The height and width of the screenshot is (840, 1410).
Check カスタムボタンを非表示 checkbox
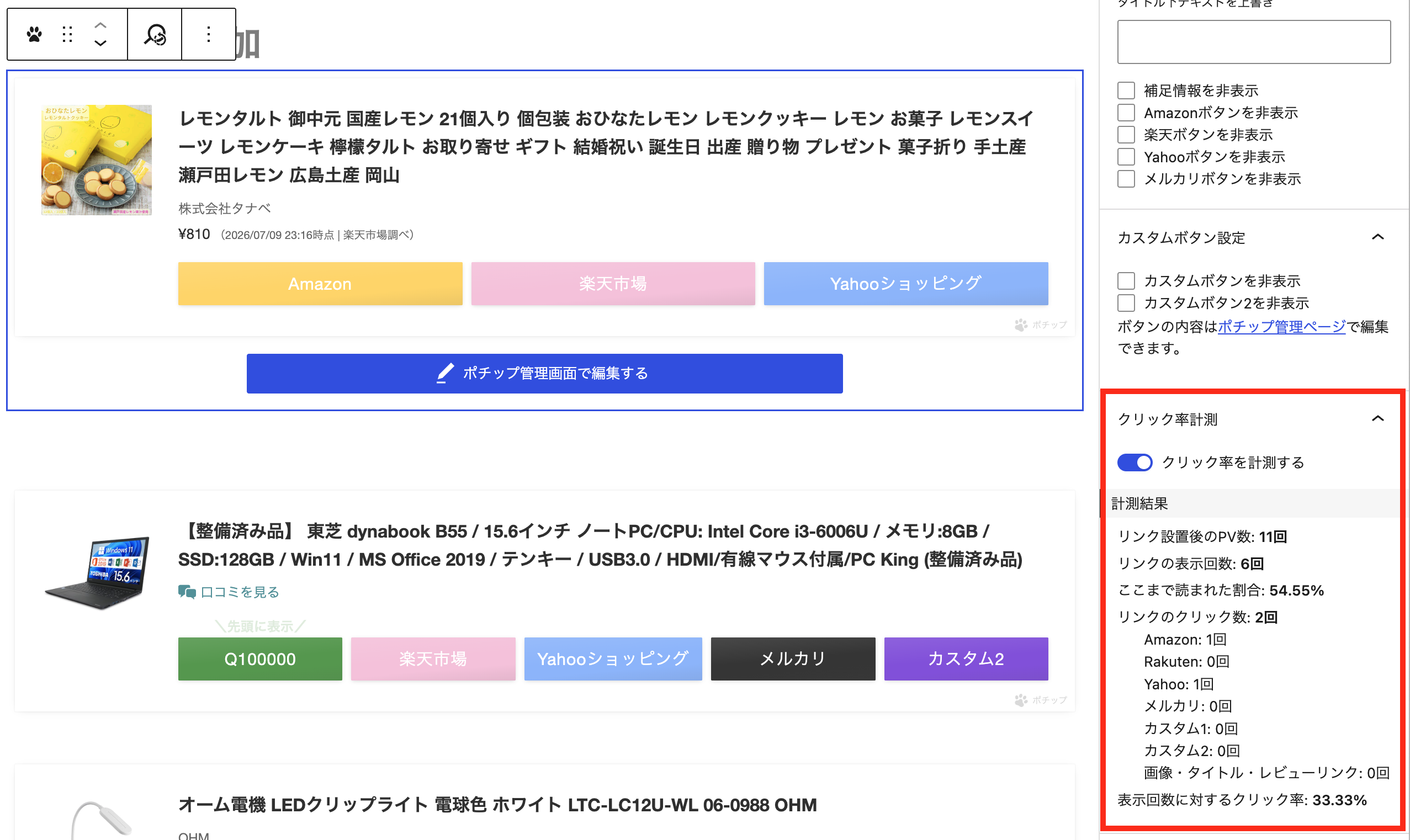tap(1126, 281)
